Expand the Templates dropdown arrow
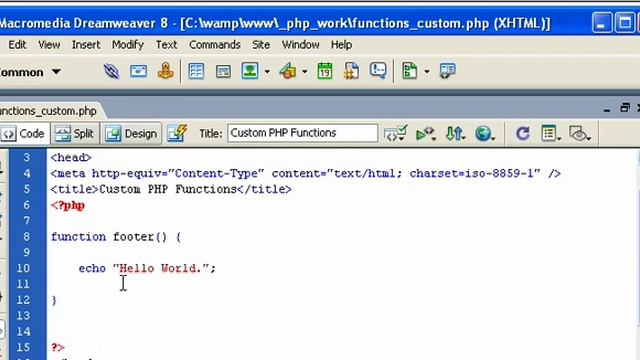640x360 pixels. (x=427, y=72)
